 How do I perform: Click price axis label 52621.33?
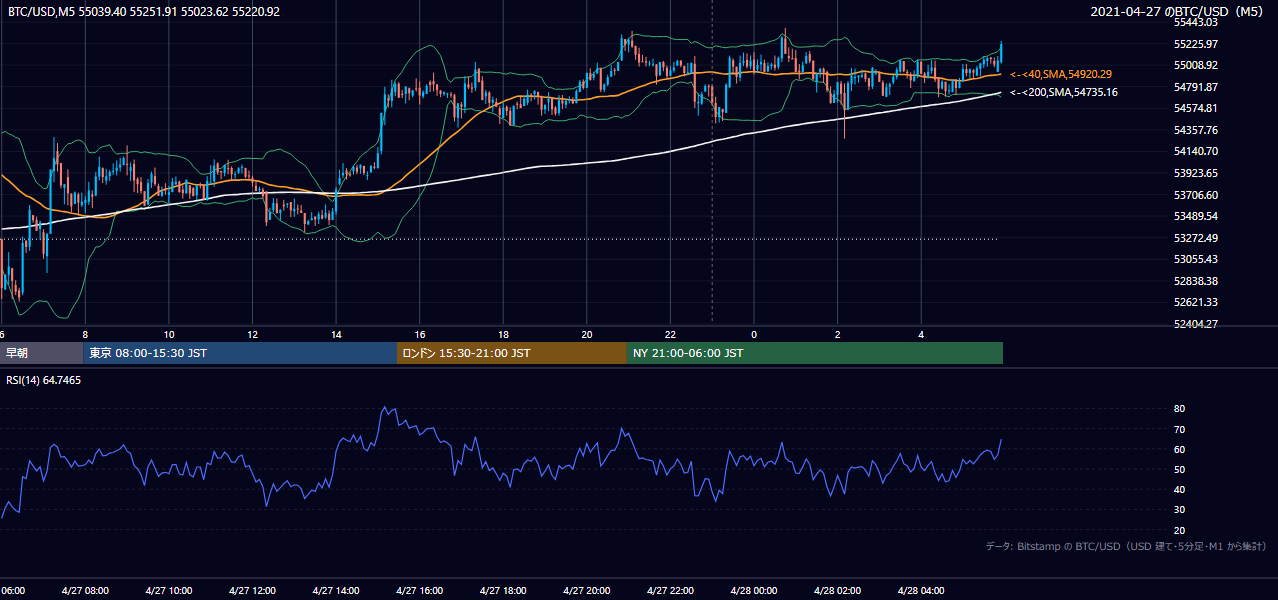(1195, 302)
